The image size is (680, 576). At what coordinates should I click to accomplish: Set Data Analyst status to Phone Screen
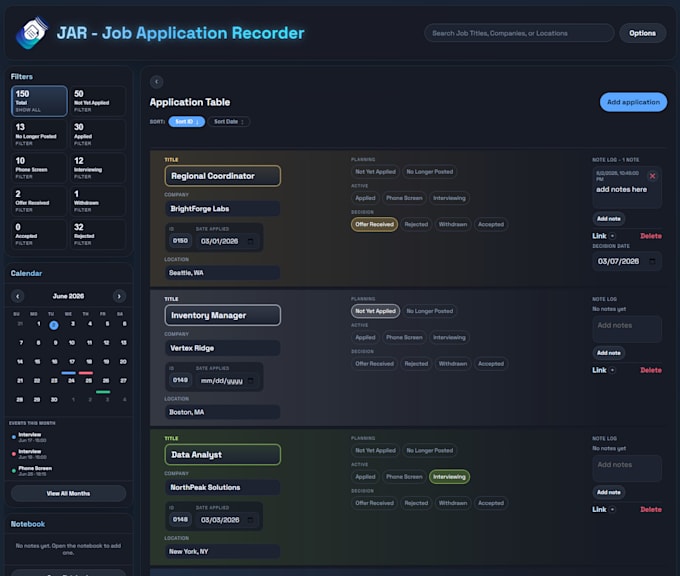404,477
